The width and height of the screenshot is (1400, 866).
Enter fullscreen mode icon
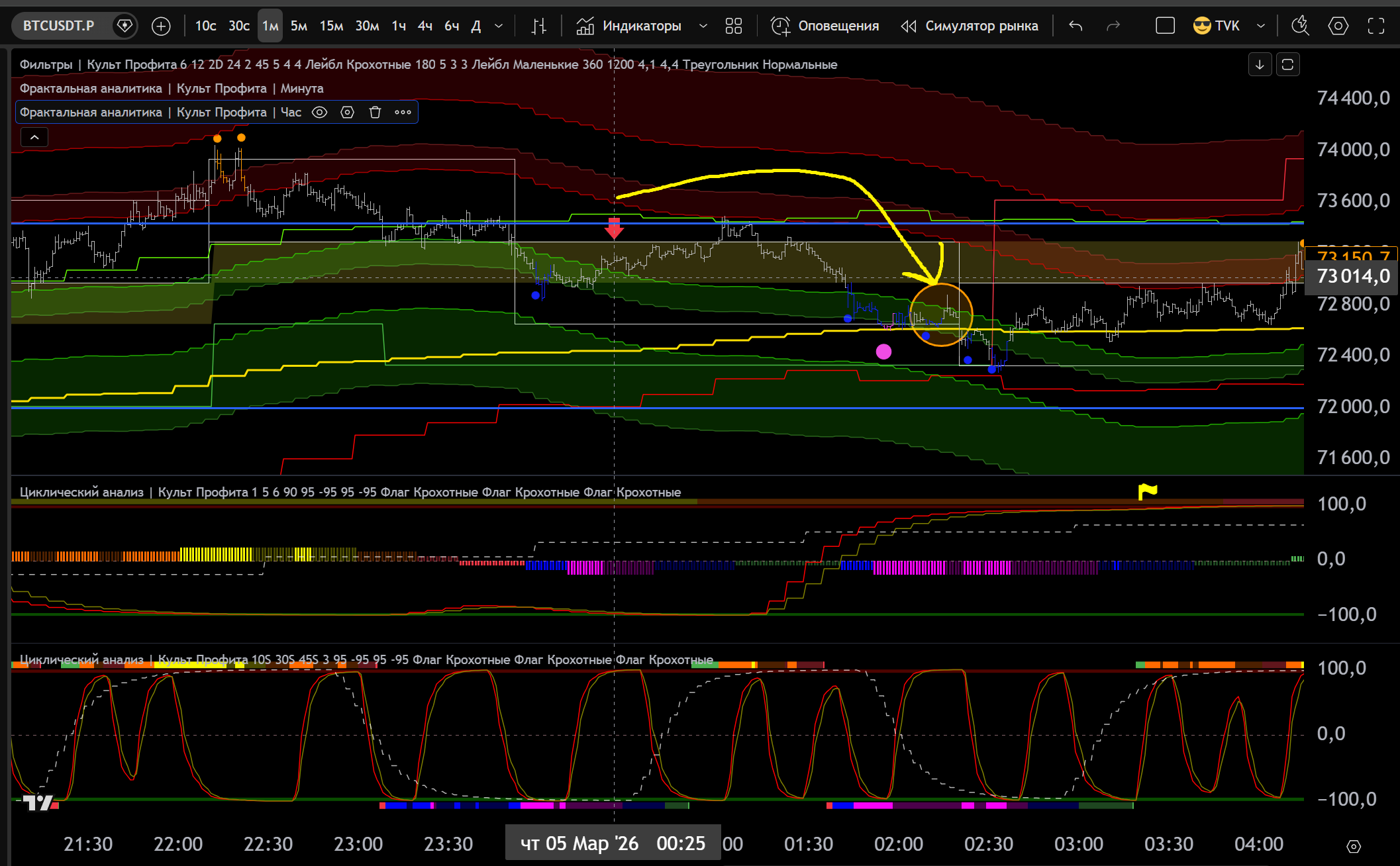click(1375, 26)
